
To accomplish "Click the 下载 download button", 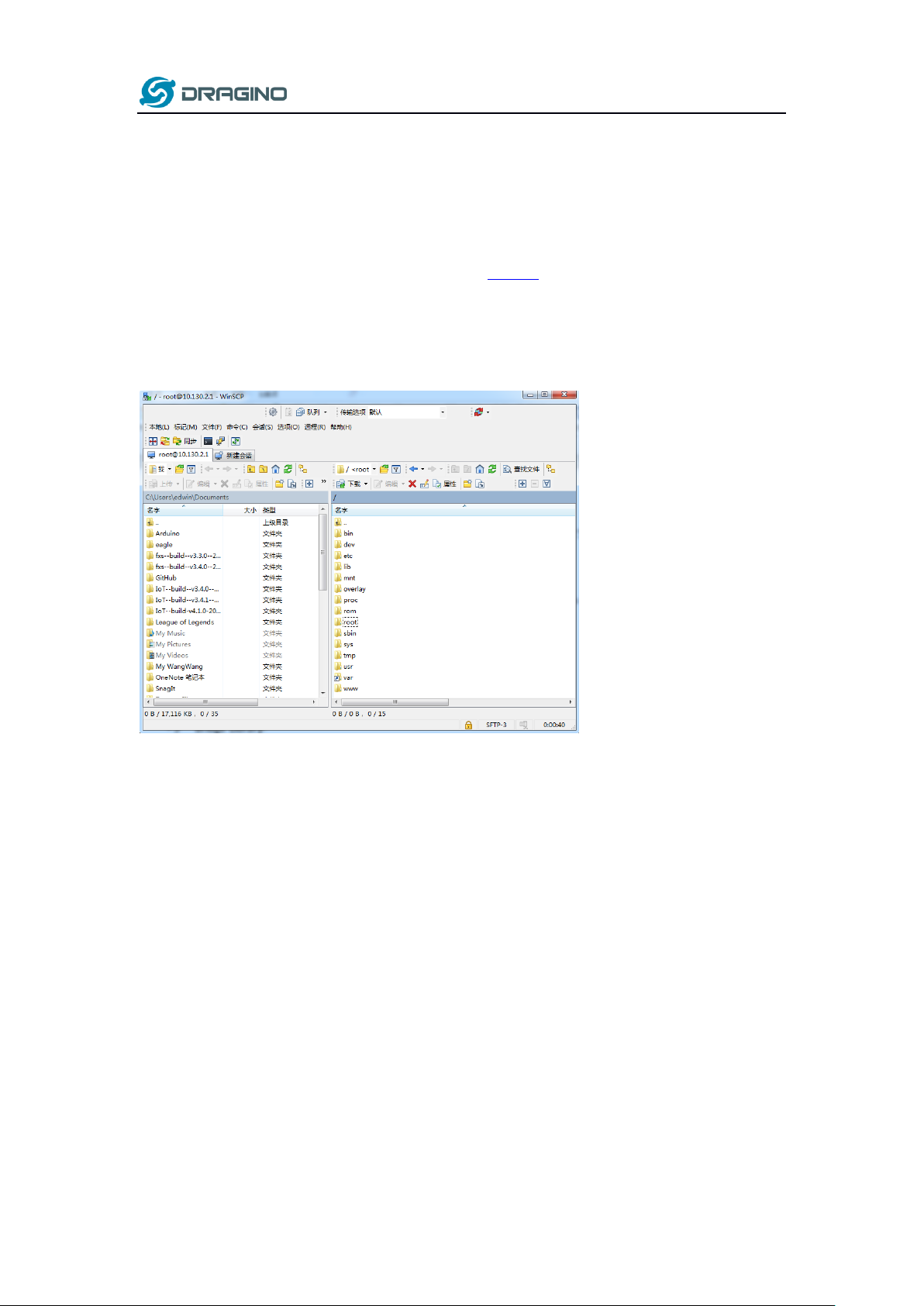I will [x=349, y=484].
